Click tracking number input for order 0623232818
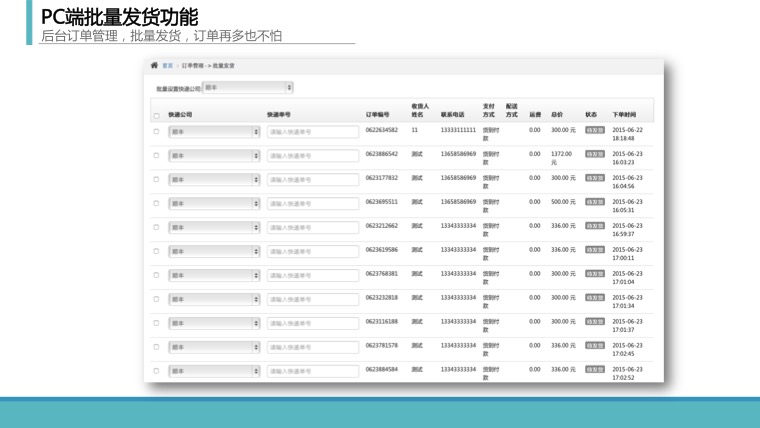 tap(313, 300)
